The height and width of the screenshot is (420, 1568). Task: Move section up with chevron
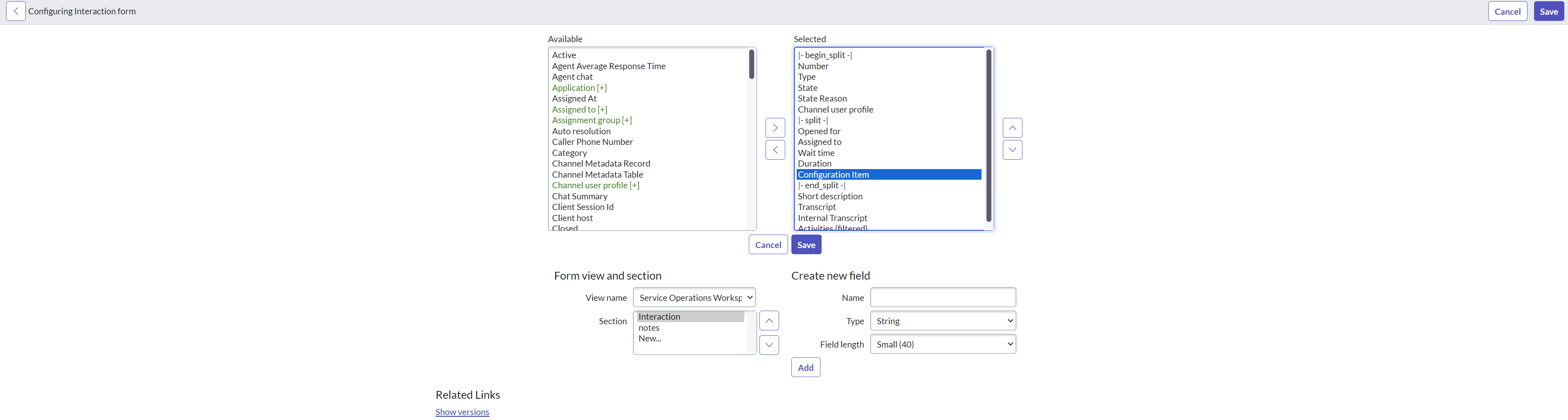(769, 321)
